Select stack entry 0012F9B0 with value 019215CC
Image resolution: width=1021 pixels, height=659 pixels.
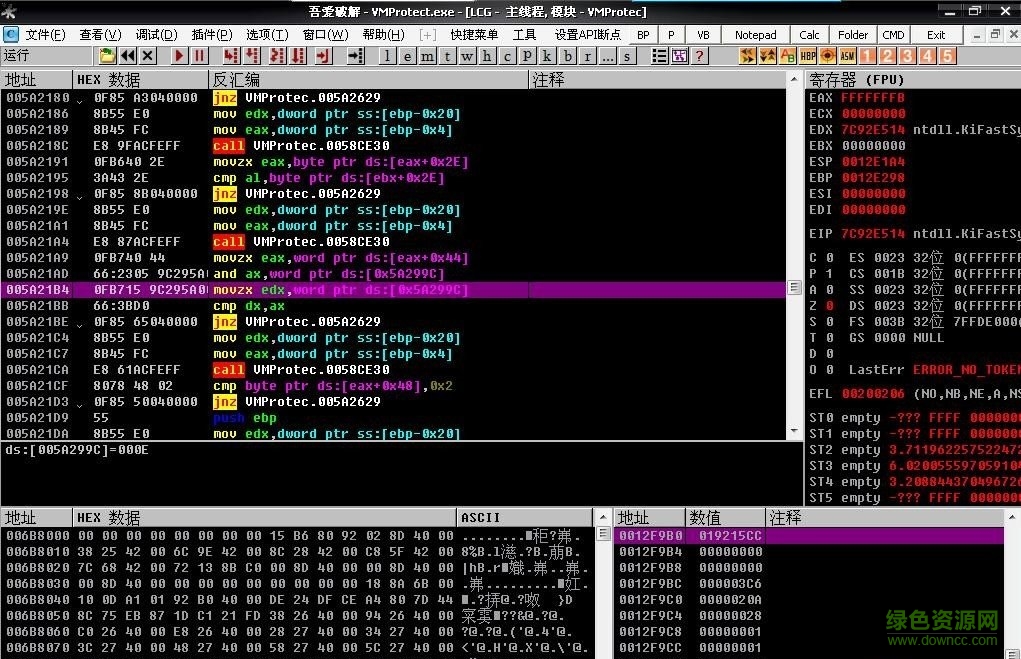tap(809, 535)
